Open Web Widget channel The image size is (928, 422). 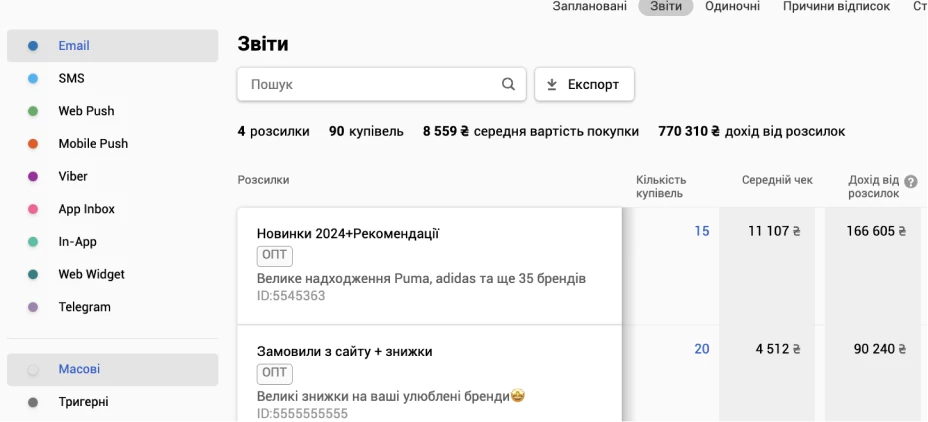coord(91,274)
